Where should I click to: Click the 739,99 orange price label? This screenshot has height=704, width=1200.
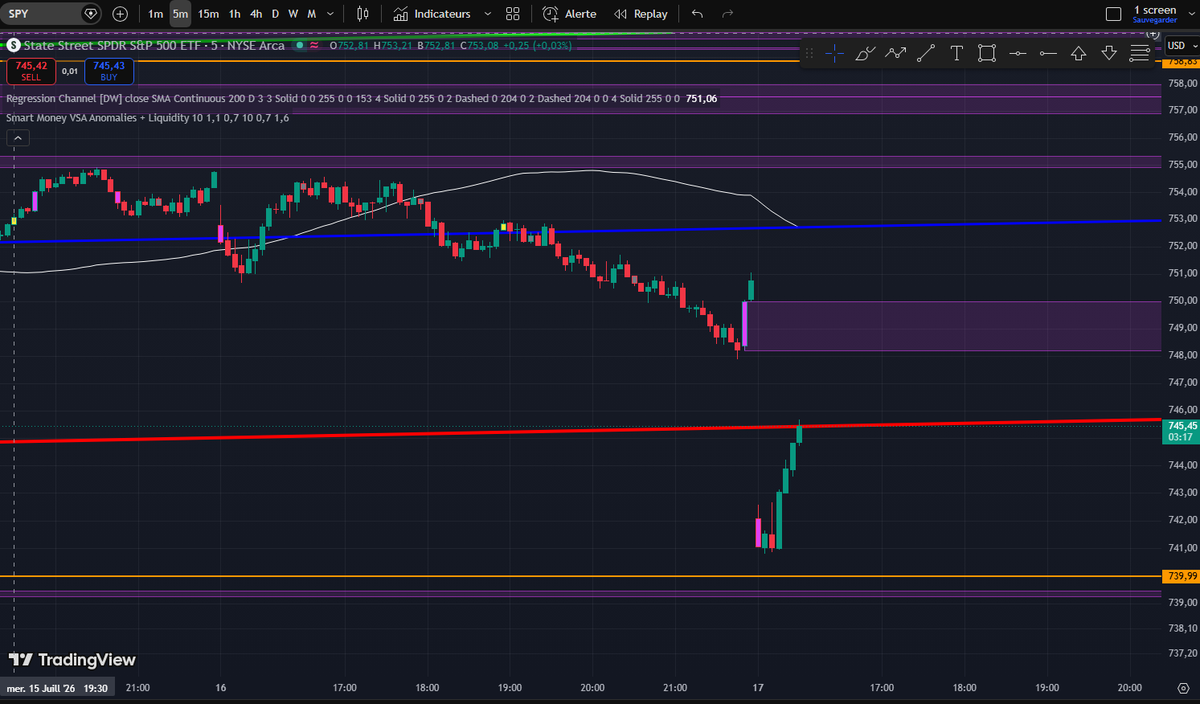1179,576
